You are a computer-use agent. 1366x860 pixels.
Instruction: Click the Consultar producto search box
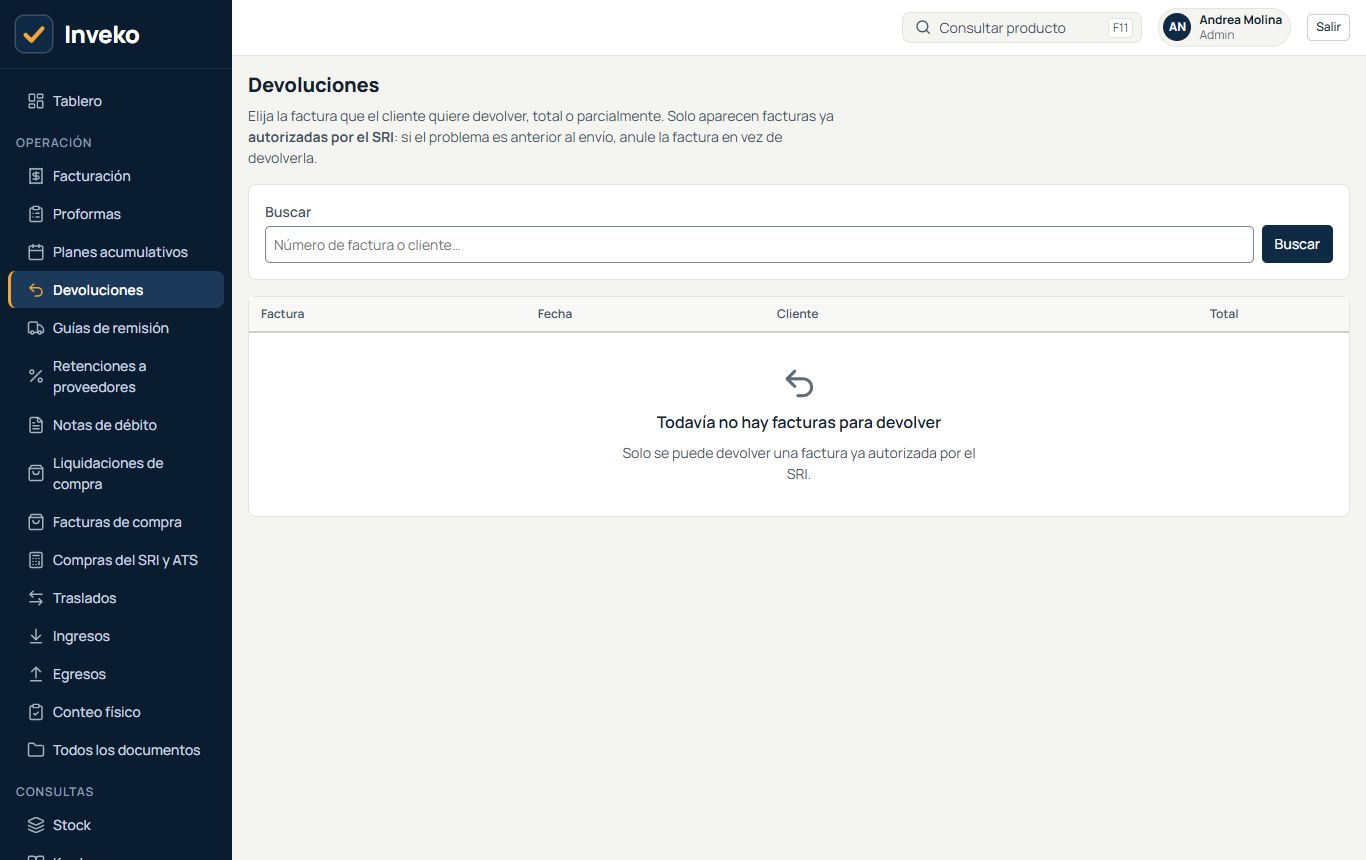[x=1022, y=28]
